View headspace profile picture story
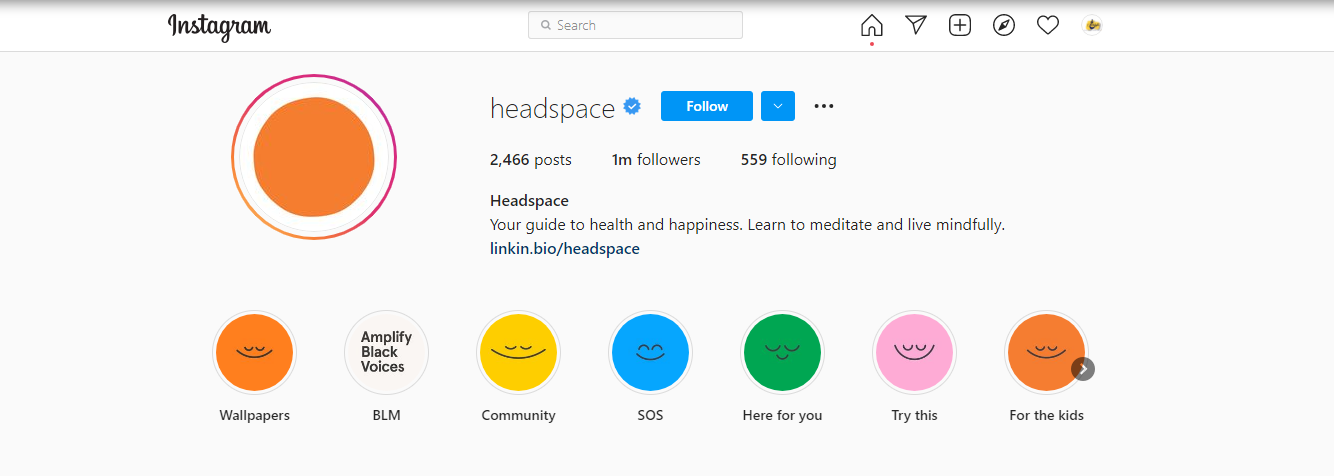Image resolution: width=1334 pixels, height=476 pixels. (x=314, y=157)
